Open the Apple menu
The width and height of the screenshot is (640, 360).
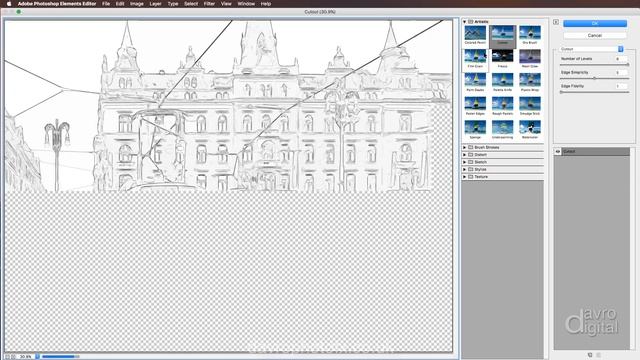tap(9, 4)
